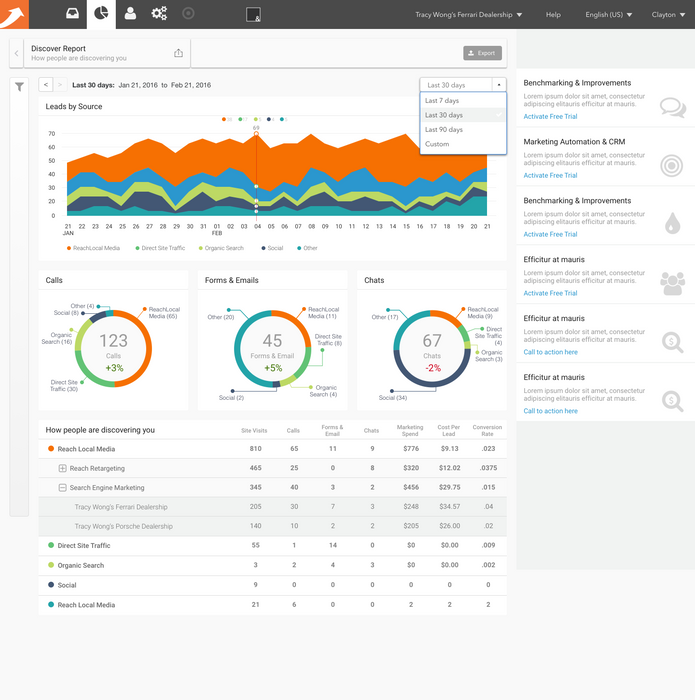The width and height of the screenshot is (695, 700).
Task: Click the Marketing Spend column header
Action: tap(410, 430)
